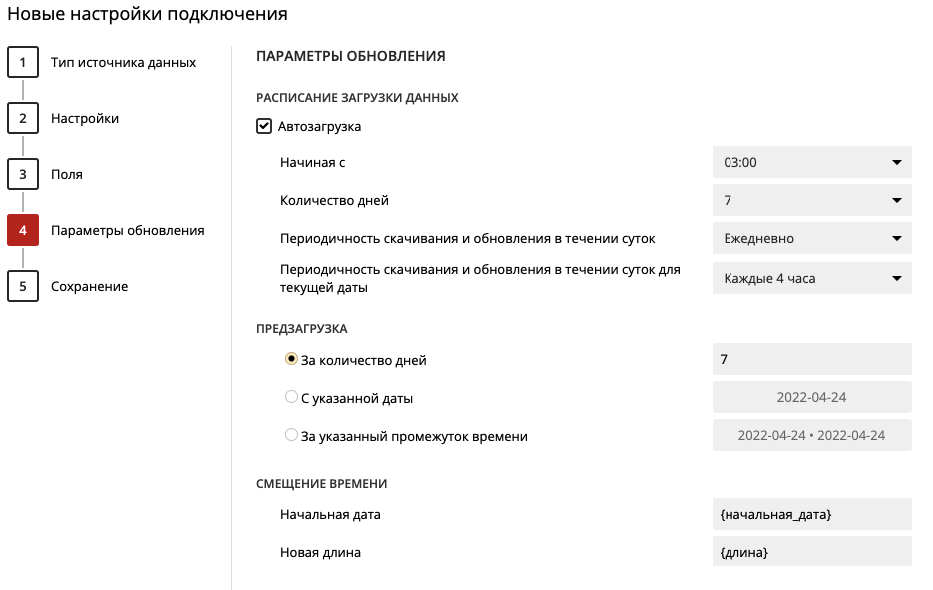Expand the Количество дней dropdown

coord(812,200)
